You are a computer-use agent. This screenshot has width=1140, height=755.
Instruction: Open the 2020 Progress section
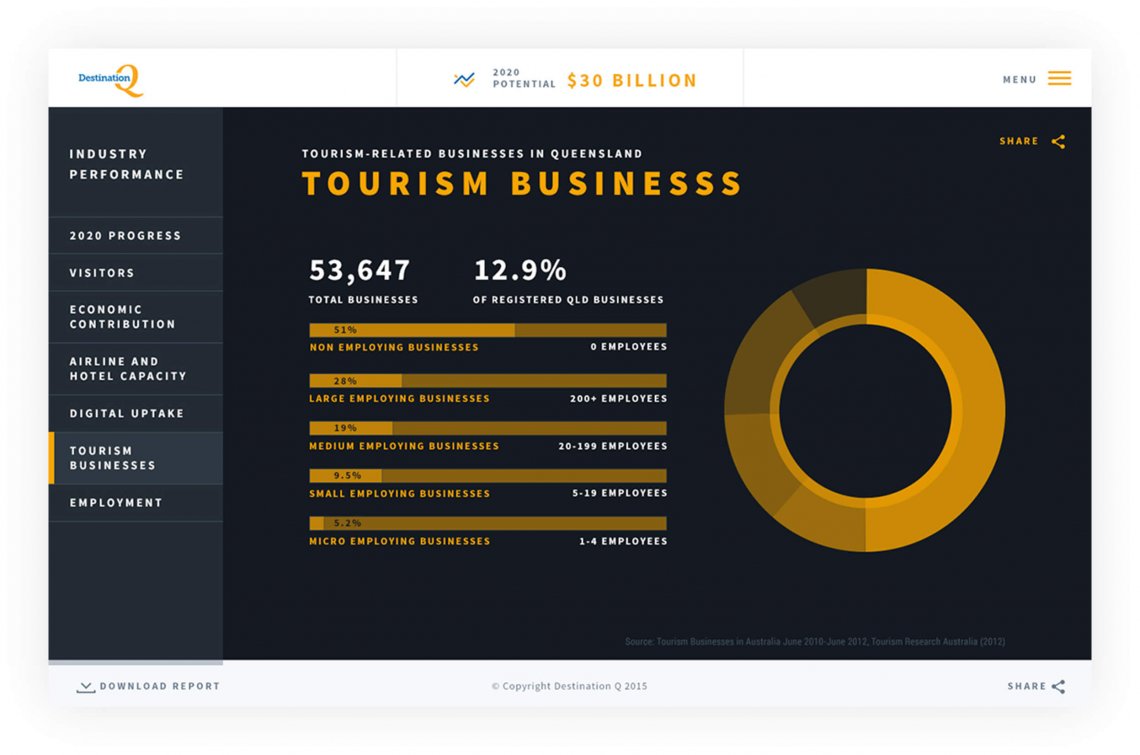pyautogui.click(x=136, y=236)
